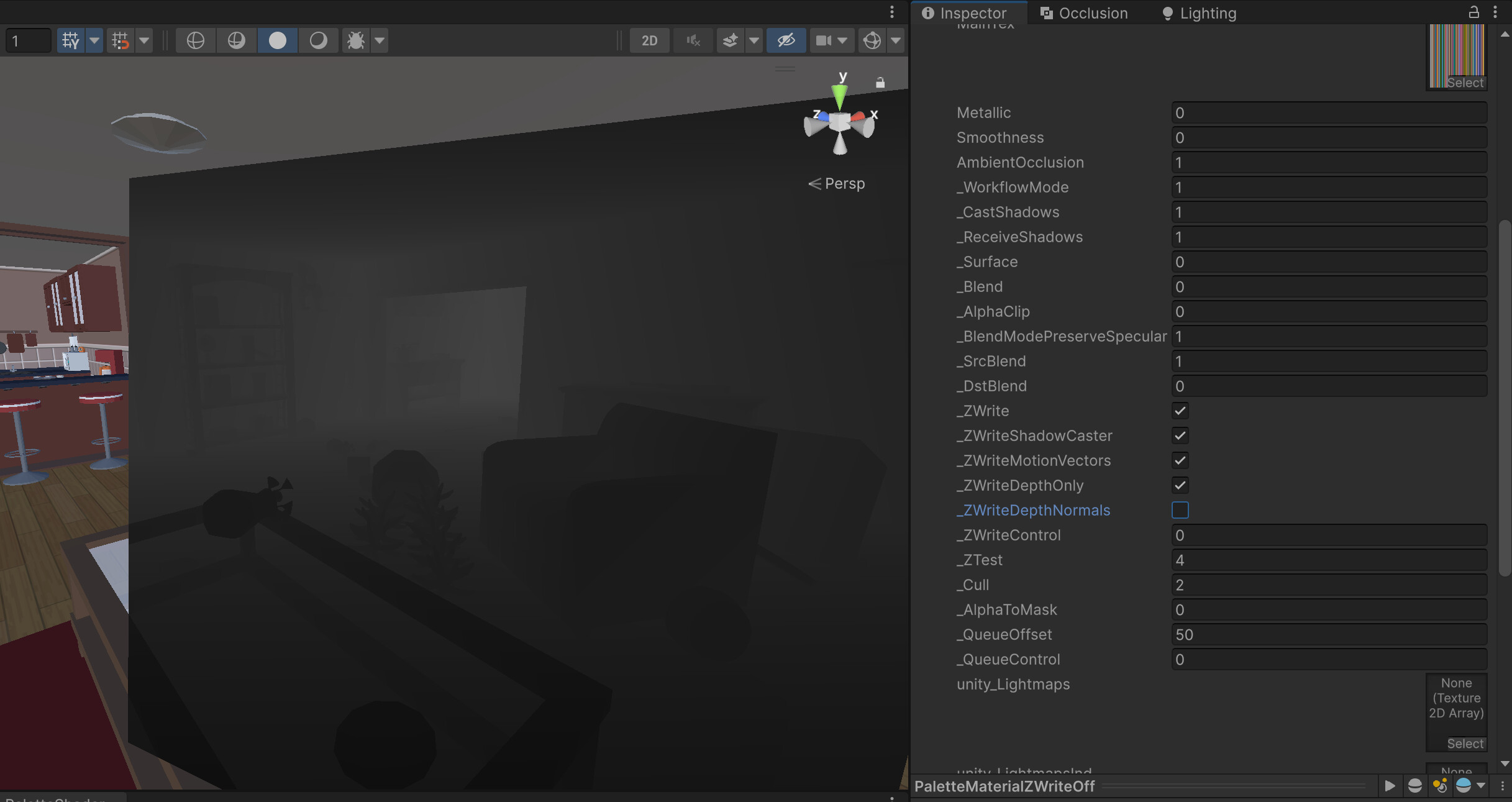
Task: Open the grid settings dropdown
Action: (94, 40)
